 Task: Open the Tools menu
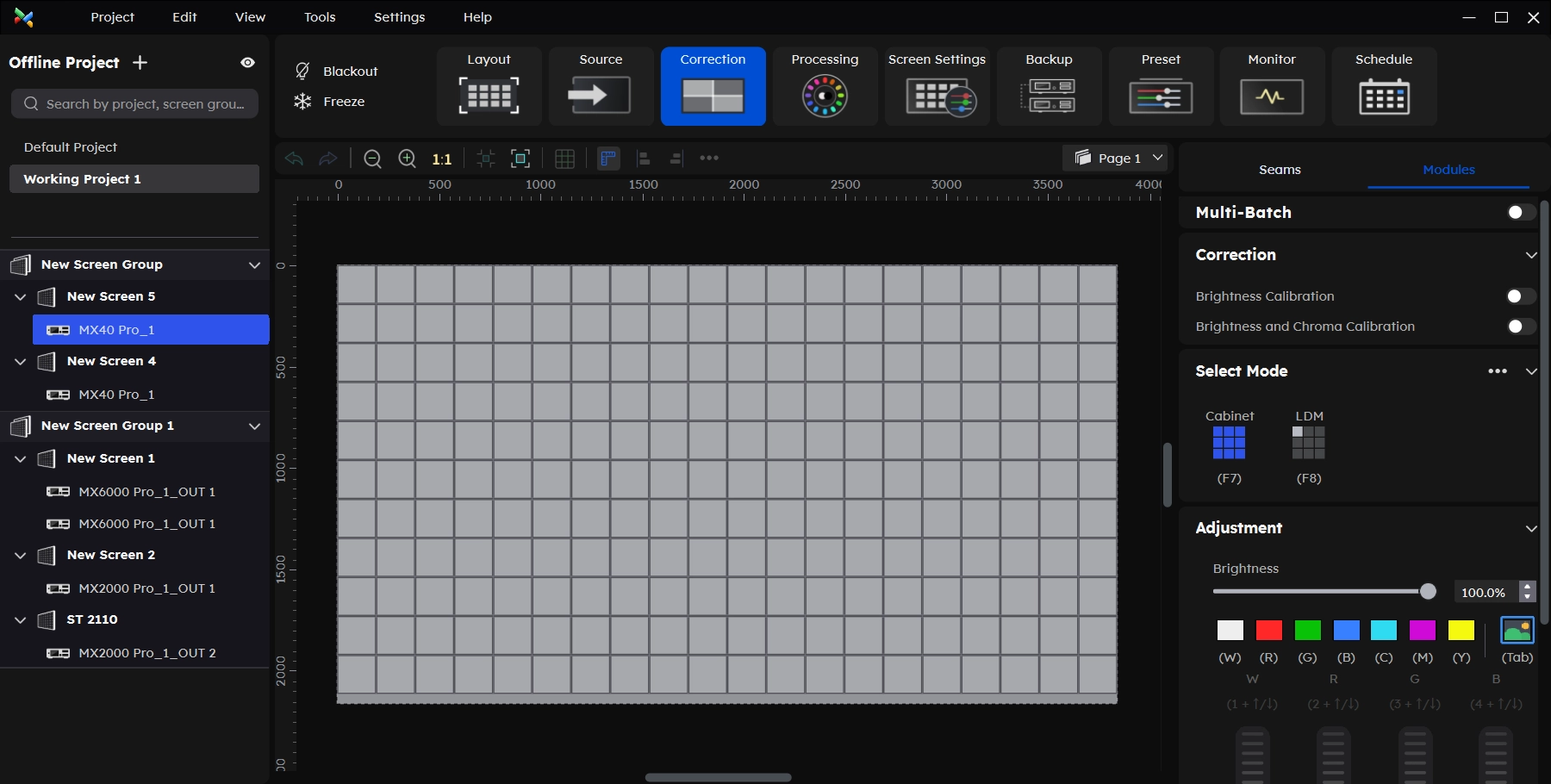(320, 17)
